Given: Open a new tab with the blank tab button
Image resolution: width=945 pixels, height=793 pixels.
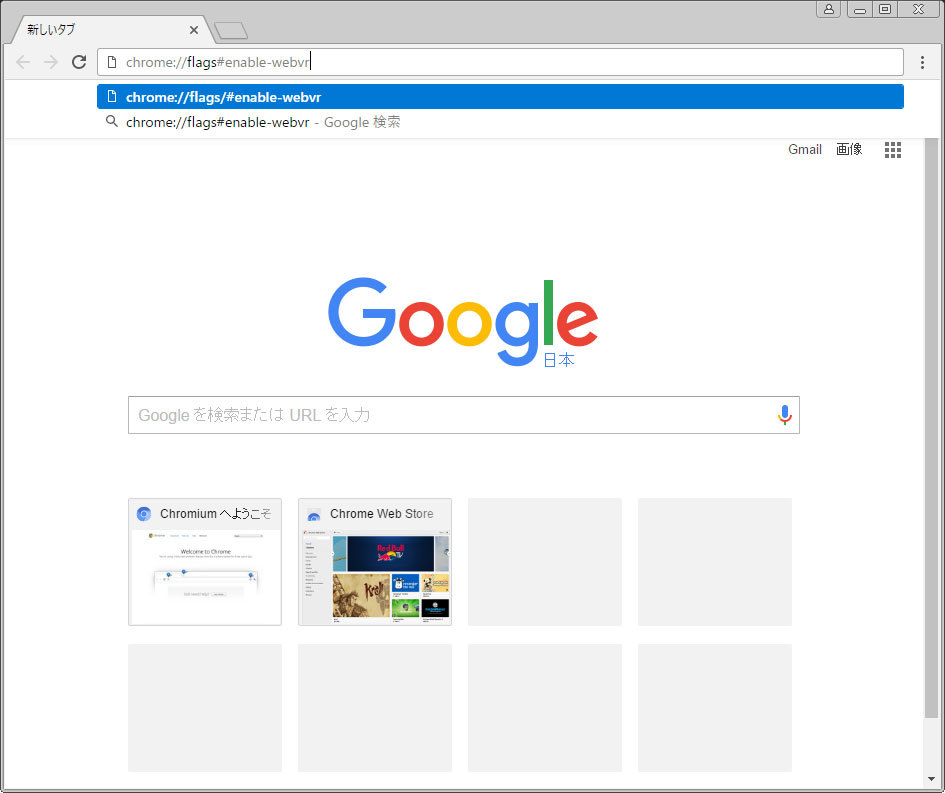Looking at the screenshot, I should [231, 31].
